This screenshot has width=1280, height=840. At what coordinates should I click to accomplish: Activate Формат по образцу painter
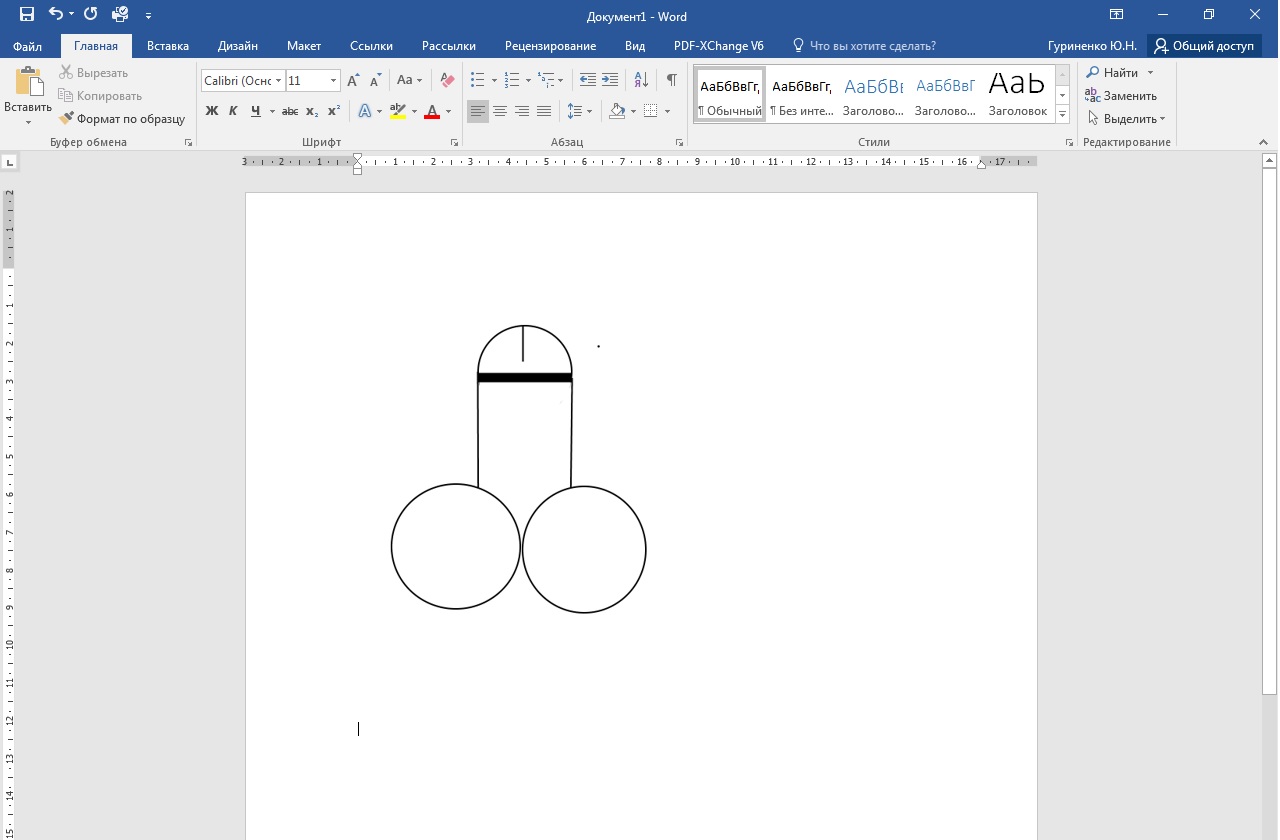click(122, 118)
